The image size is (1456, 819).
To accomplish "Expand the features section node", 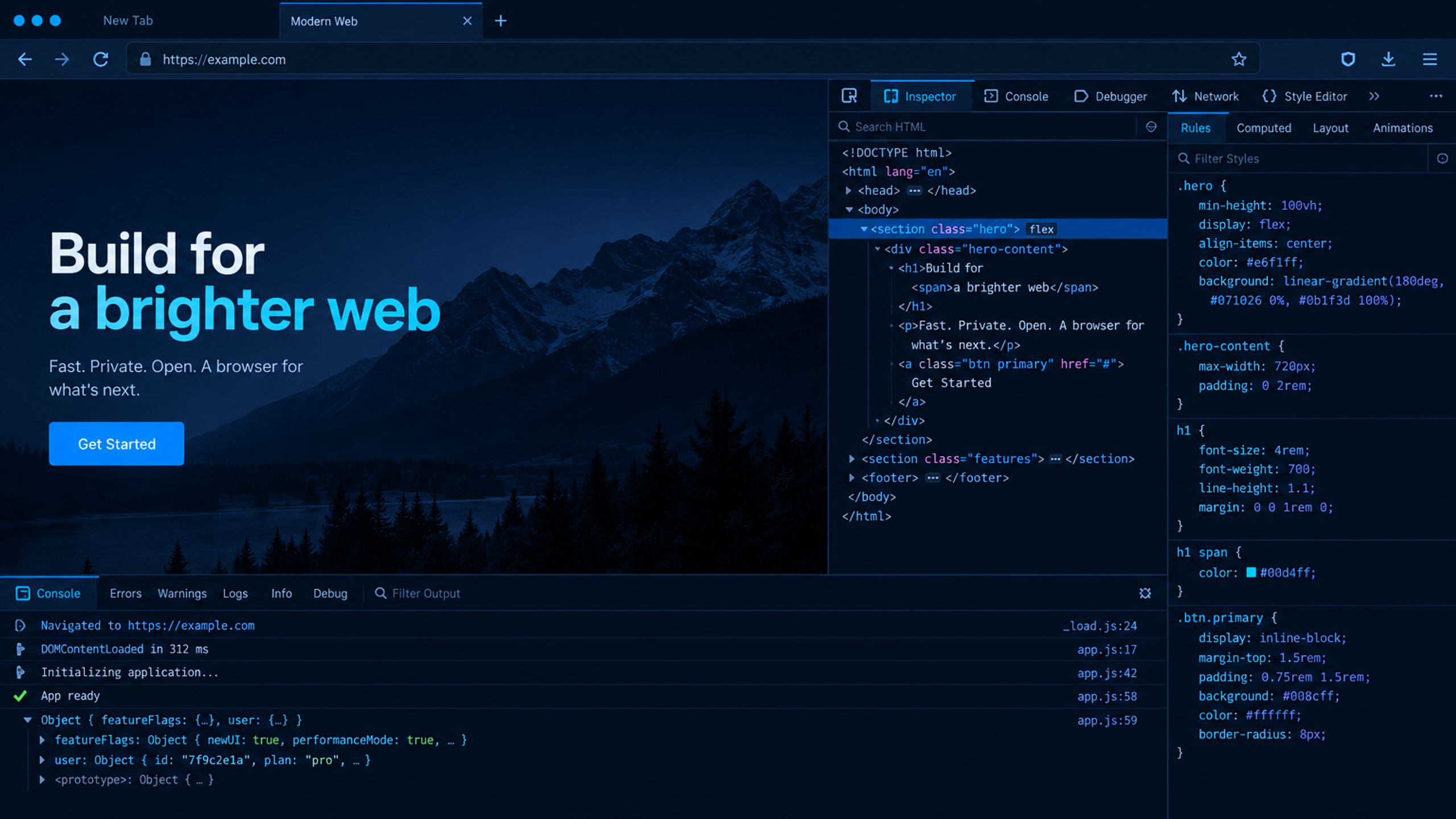I will [851, 458].
